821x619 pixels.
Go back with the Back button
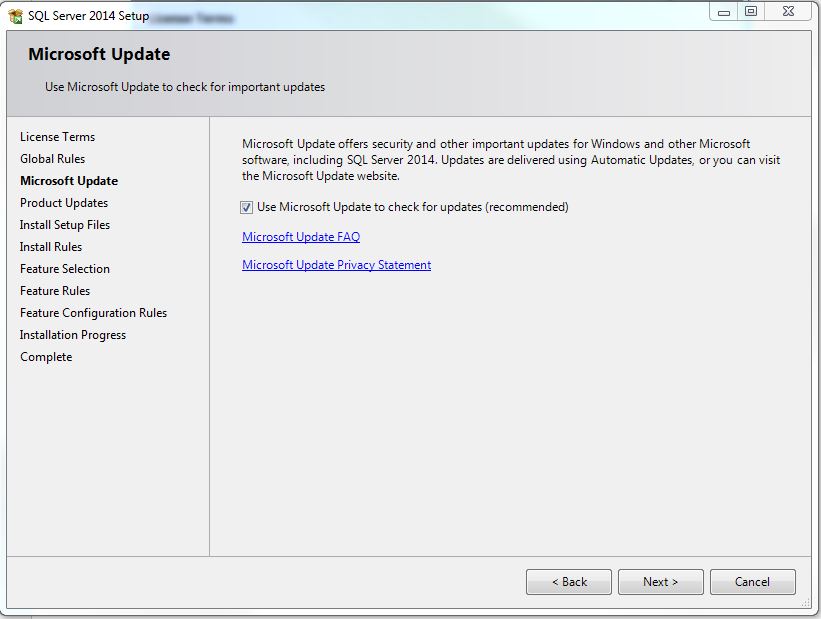point(569,582)
